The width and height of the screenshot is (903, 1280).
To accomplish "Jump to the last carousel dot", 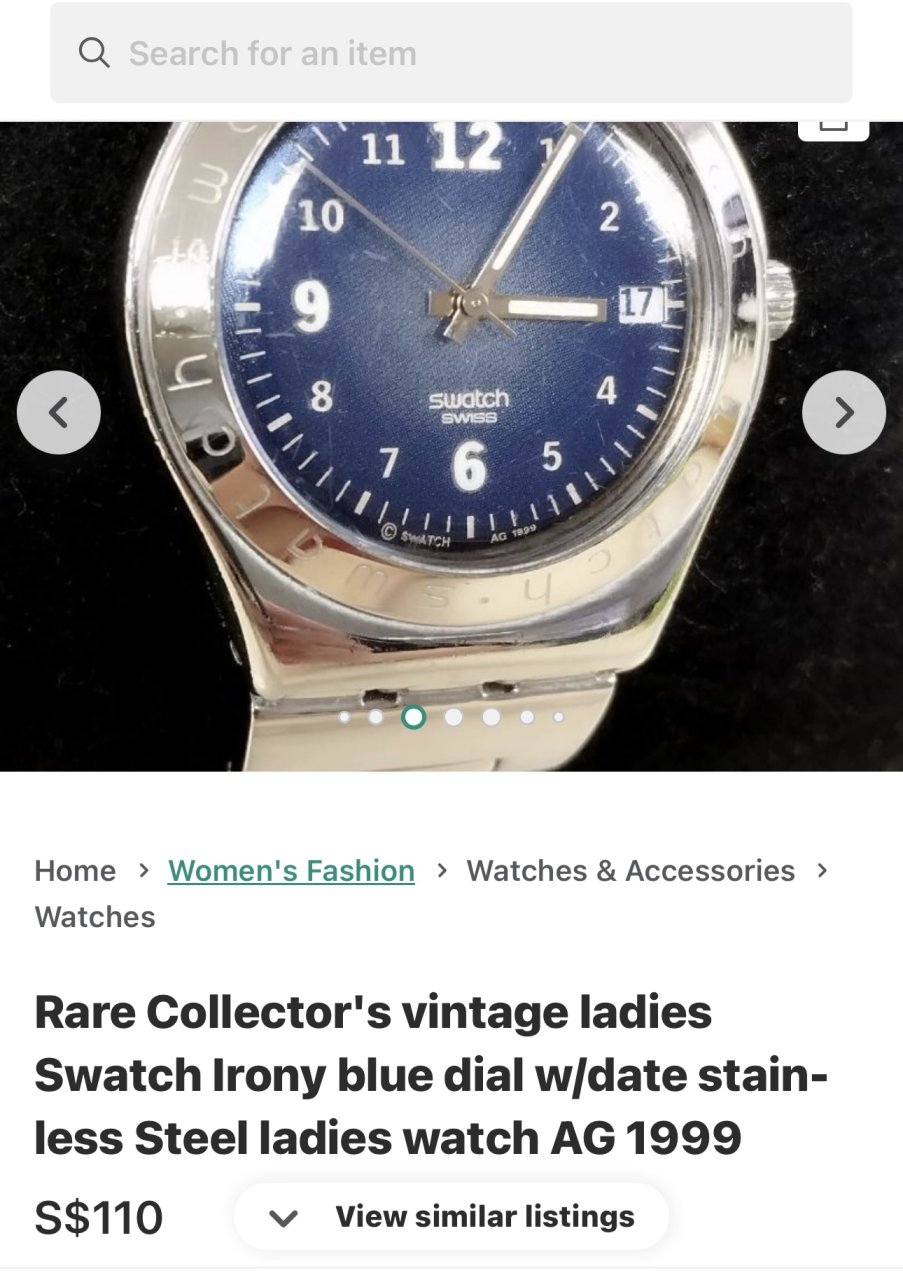I will [x=558, y=717].
